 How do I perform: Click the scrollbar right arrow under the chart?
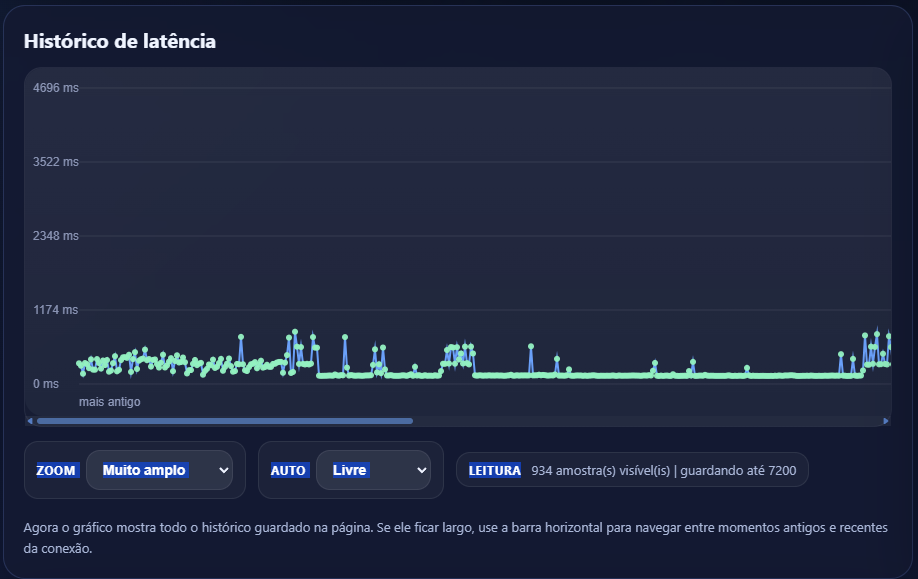(x=886, y=421)
